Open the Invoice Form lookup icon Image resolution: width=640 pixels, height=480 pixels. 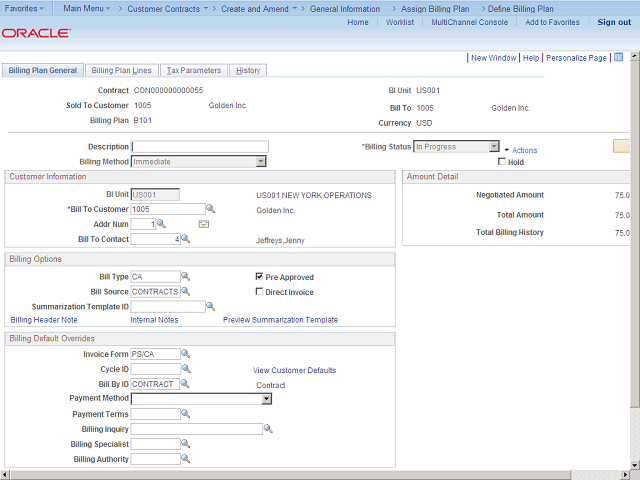pyautogui.click(x=185, y=354)
